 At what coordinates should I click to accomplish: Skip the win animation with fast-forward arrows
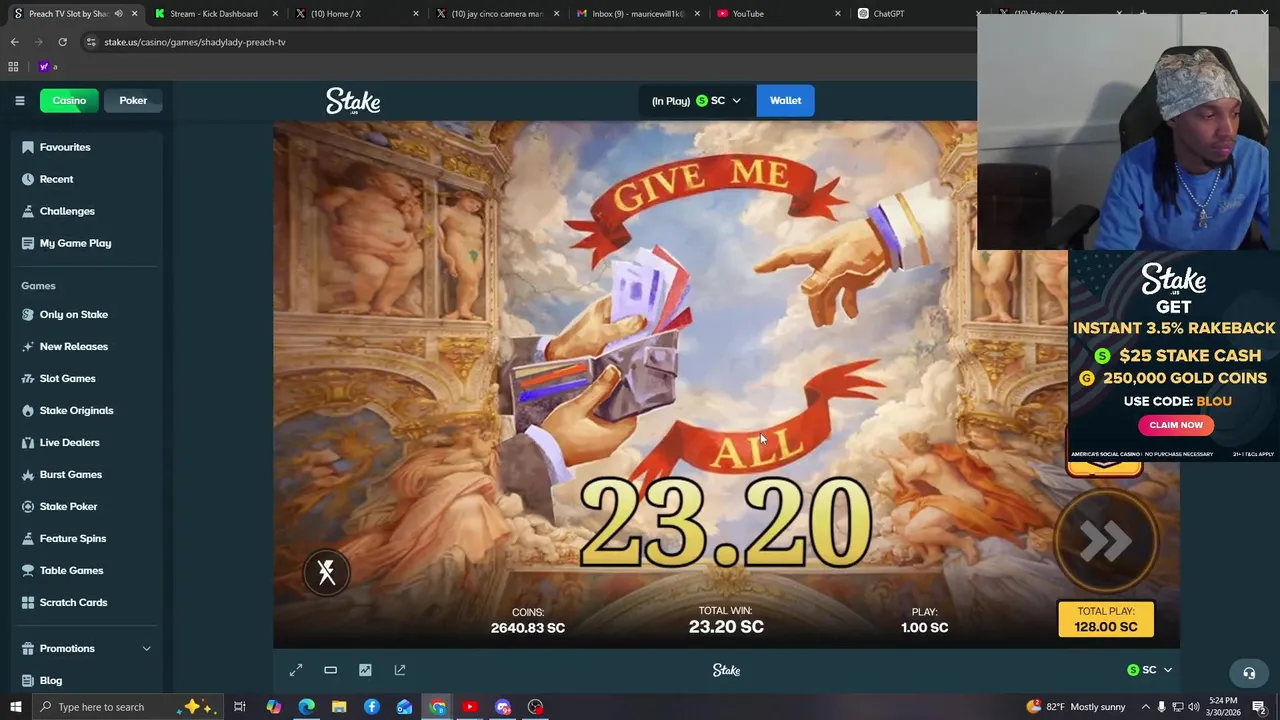tap(1106, 542)
